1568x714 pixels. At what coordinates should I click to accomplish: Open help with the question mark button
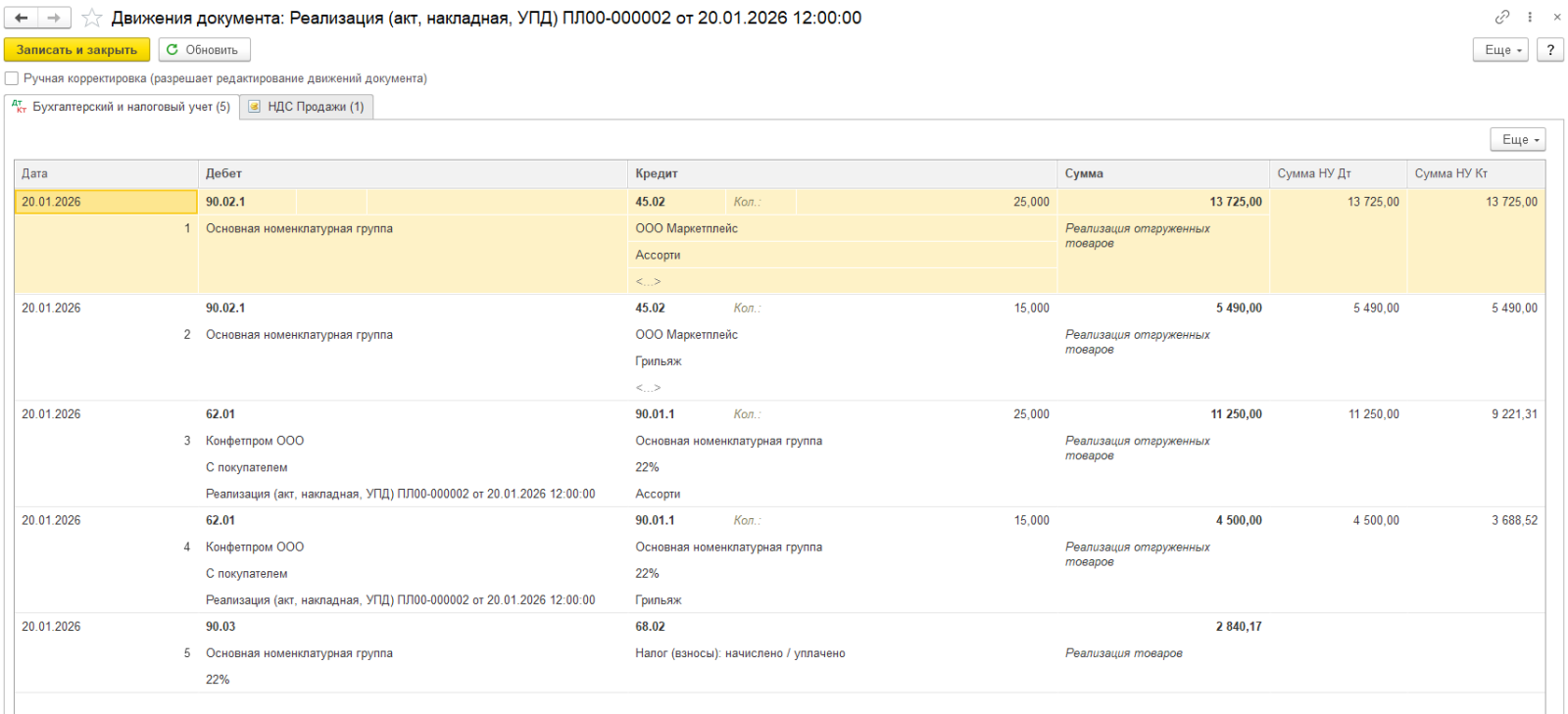pyautogui.click(x=1549, y=50)
